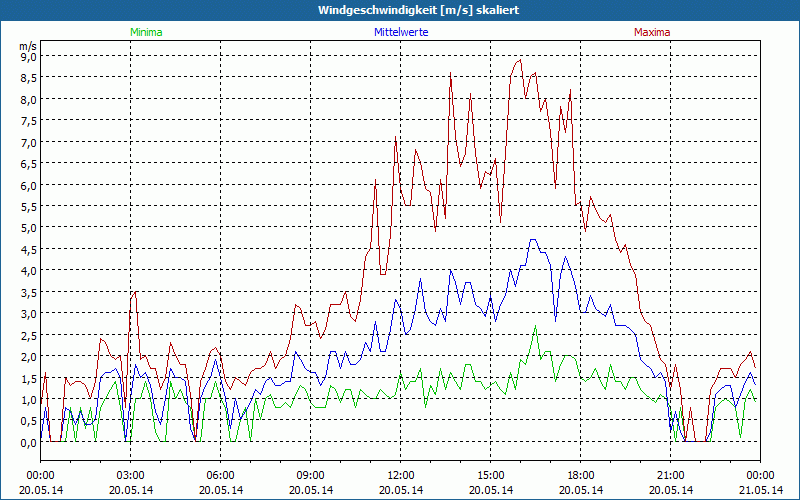Viewport: 800px width, 500px height.
Task: Click the '1,5' y-axis value
Action: (x=29, y=378)
